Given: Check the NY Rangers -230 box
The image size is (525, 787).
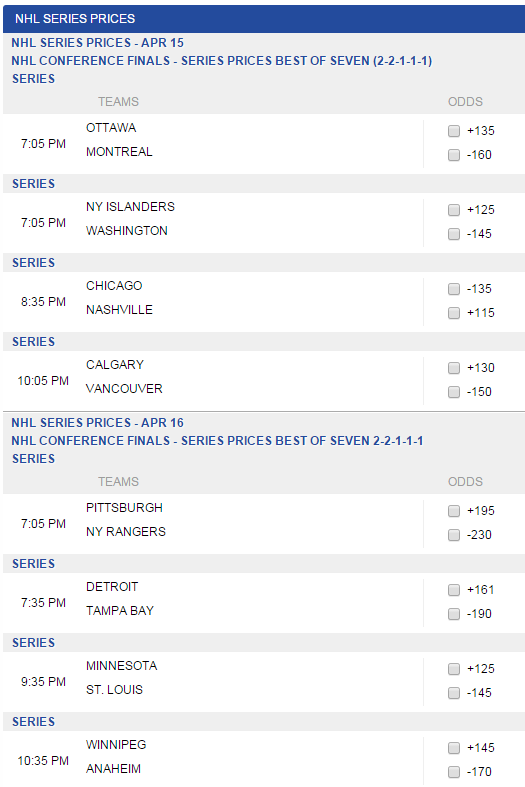Looking at the screenshot, I should [x=454, y=535].
